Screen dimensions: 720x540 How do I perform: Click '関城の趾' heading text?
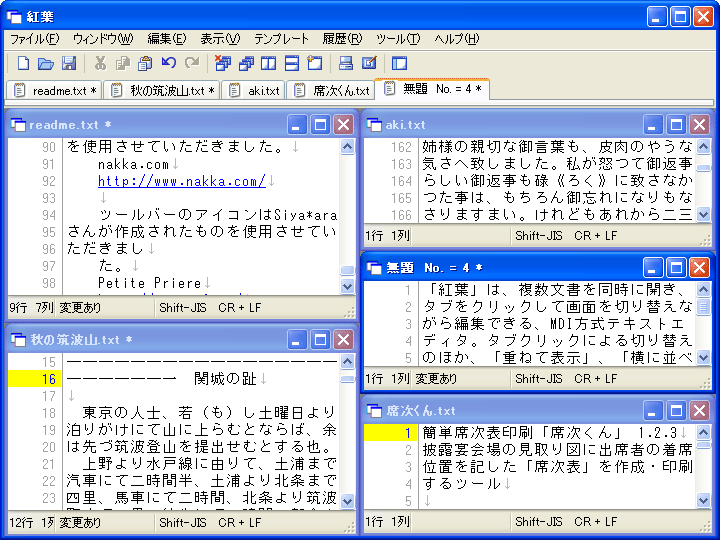(x=225, y=379)
